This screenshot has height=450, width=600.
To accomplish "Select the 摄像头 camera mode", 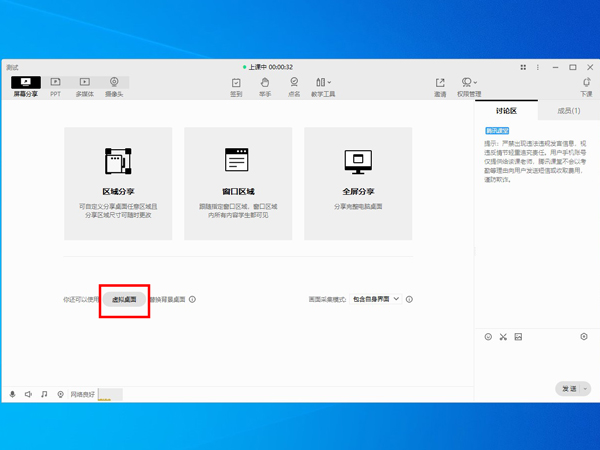I will coord(115,86).
